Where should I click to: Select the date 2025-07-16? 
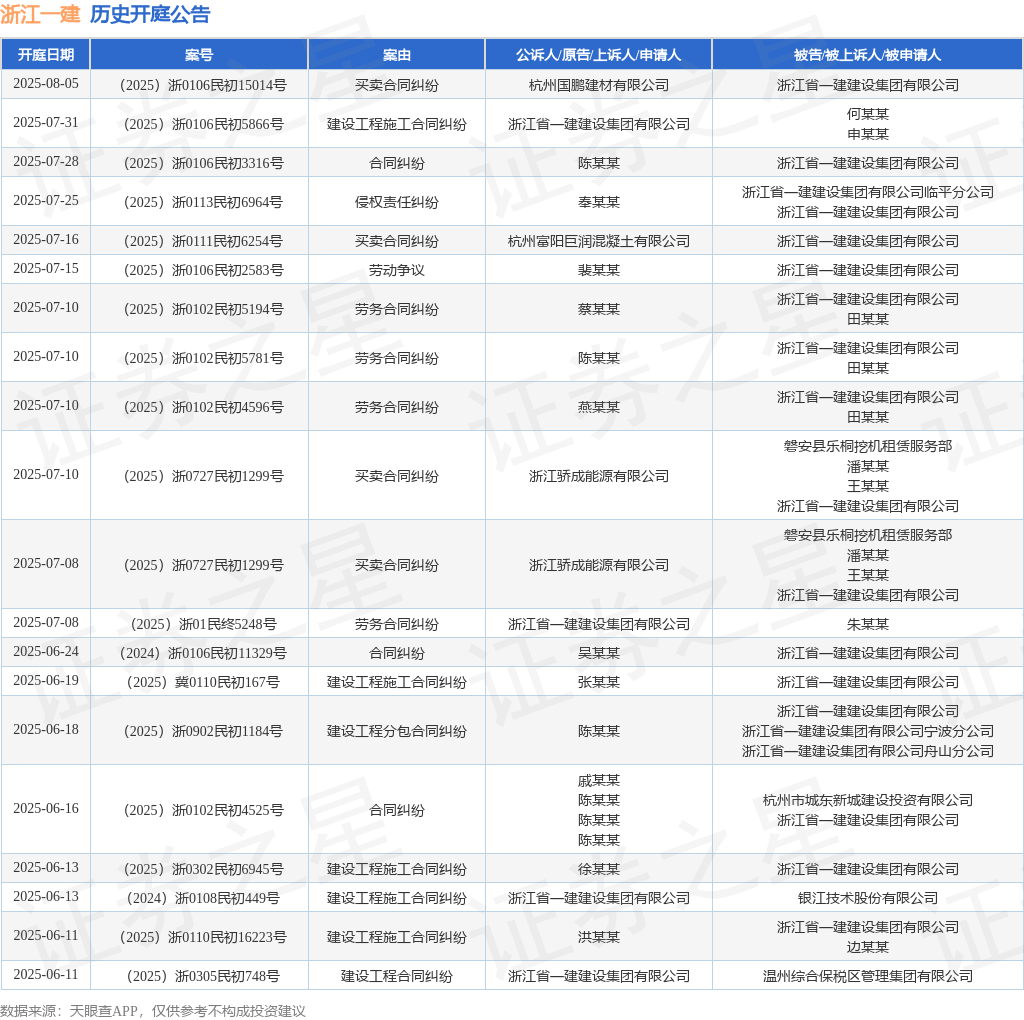click(x=46, y=240)
